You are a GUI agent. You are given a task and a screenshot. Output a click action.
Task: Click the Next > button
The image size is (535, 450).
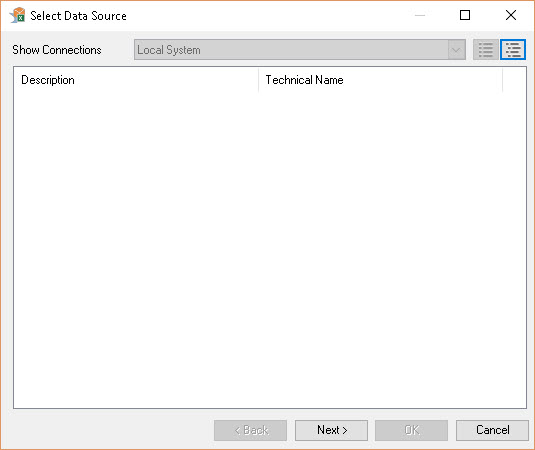(331, 430)
